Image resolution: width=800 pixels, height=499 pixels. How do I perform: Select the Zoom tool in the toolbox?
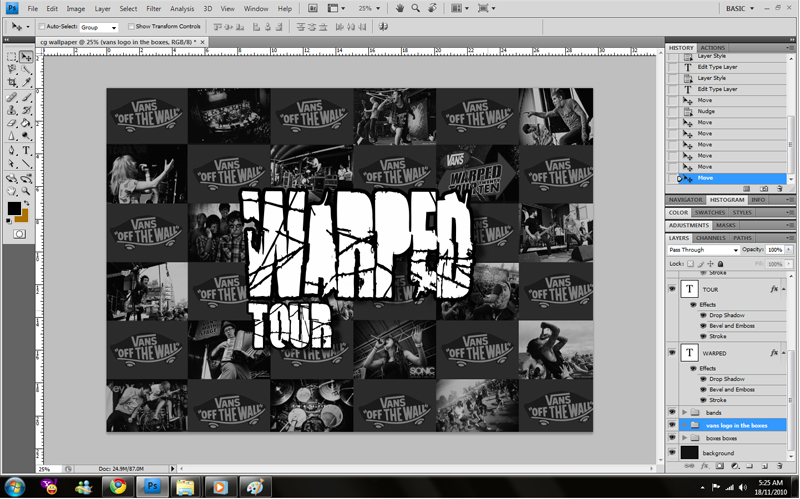tap(26, 191)
